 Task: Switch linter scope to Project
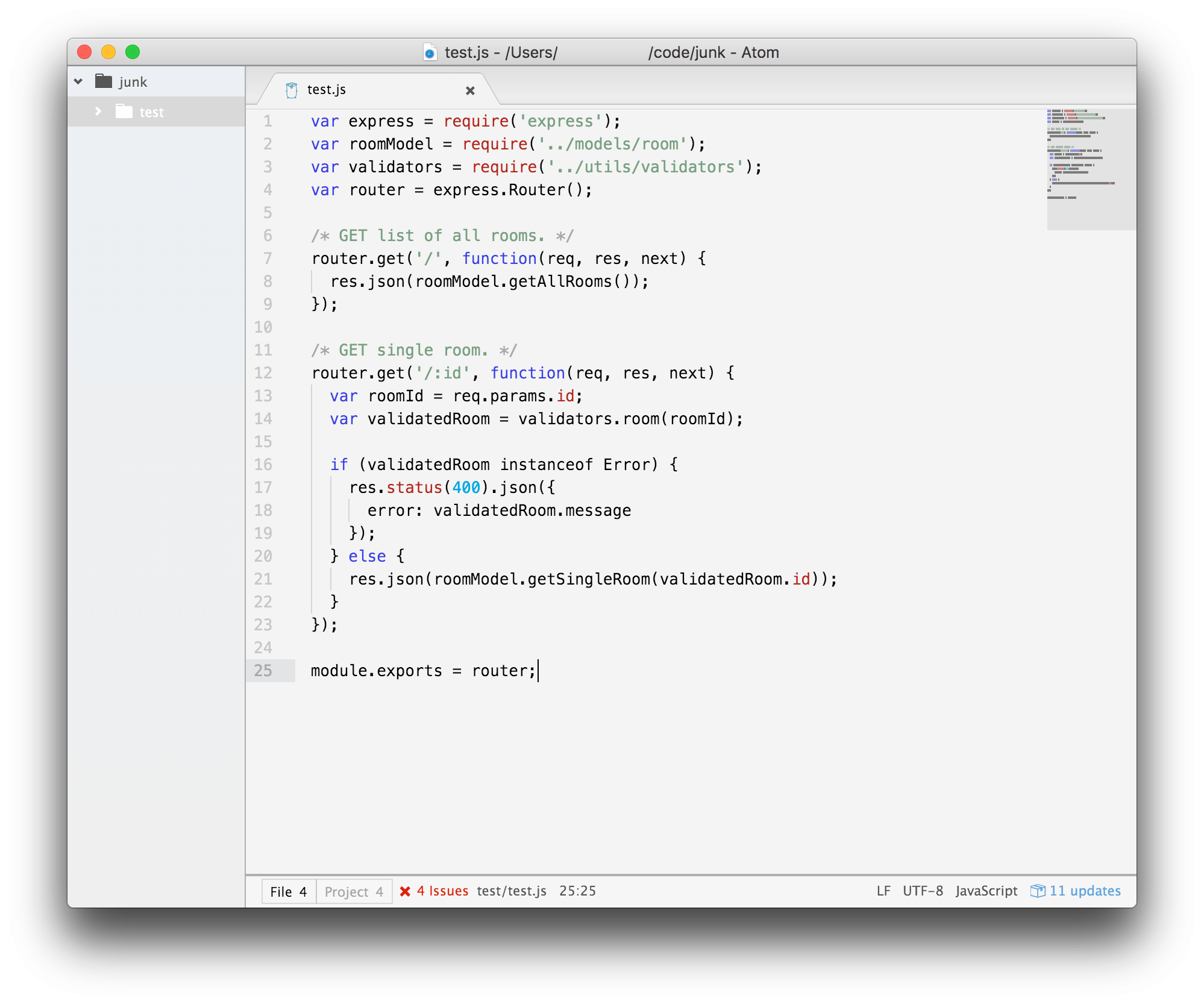click(354, 891)
